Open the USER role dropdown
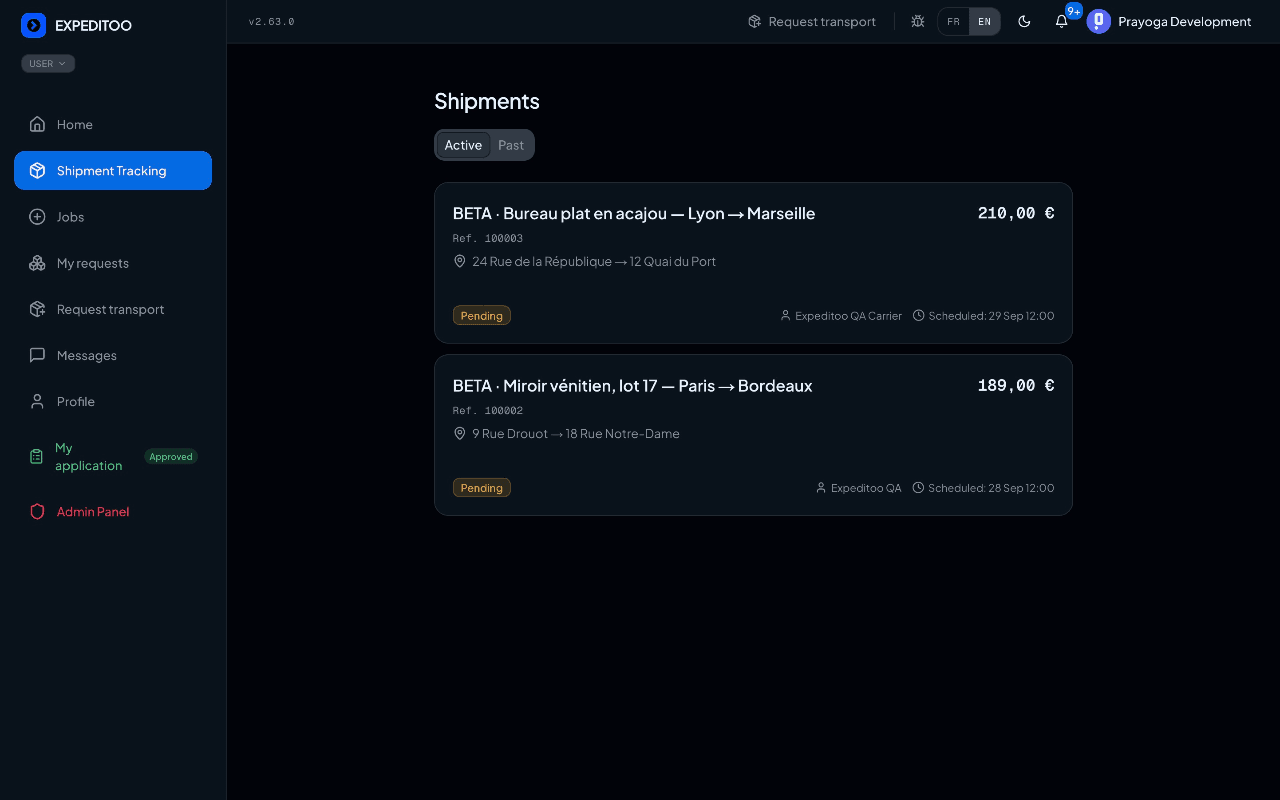This screenshot has width=1280, height=800. point(48,64)
